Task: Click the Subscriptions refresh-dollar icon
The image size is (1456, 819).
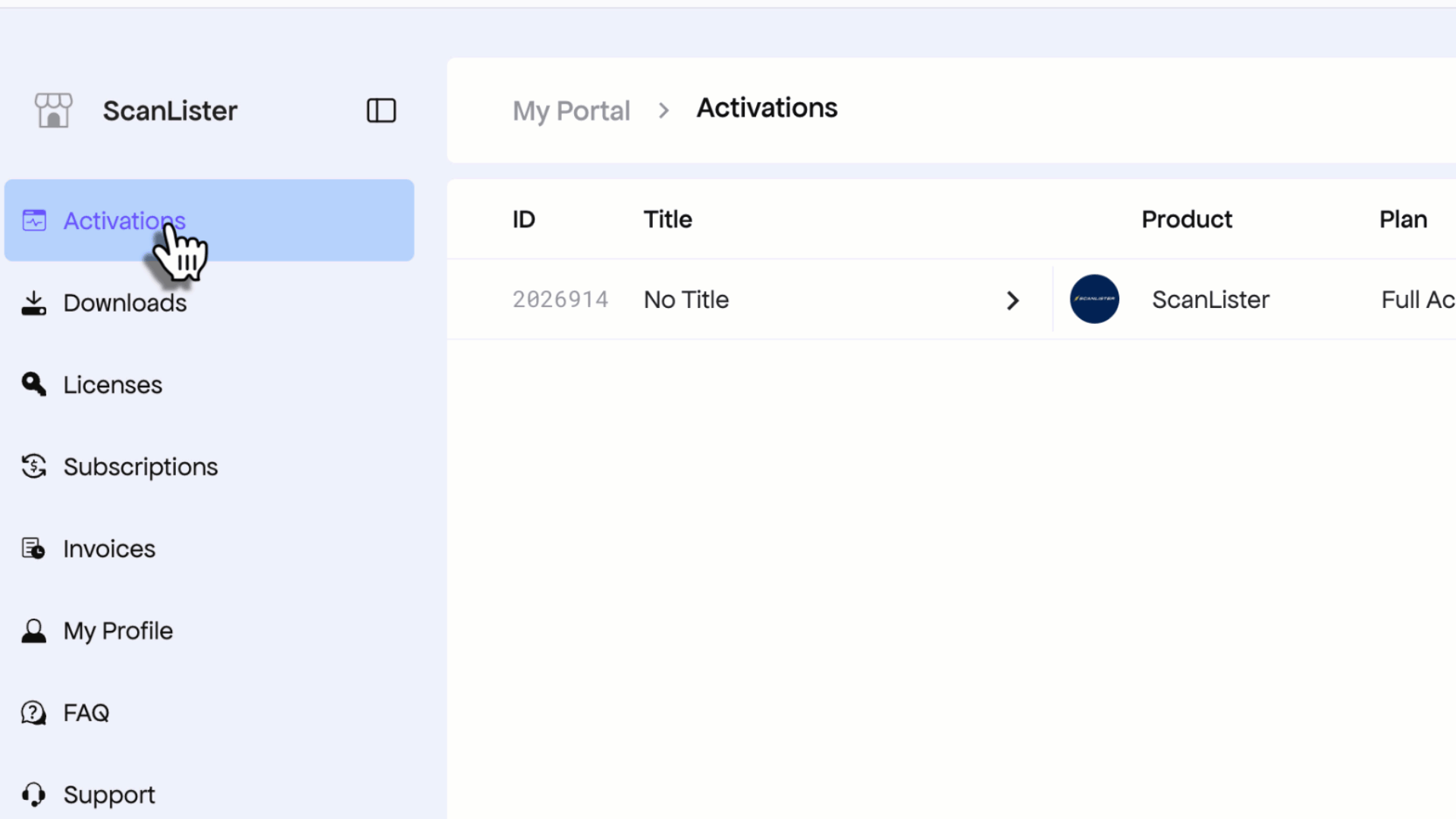Action: [34, 466]
